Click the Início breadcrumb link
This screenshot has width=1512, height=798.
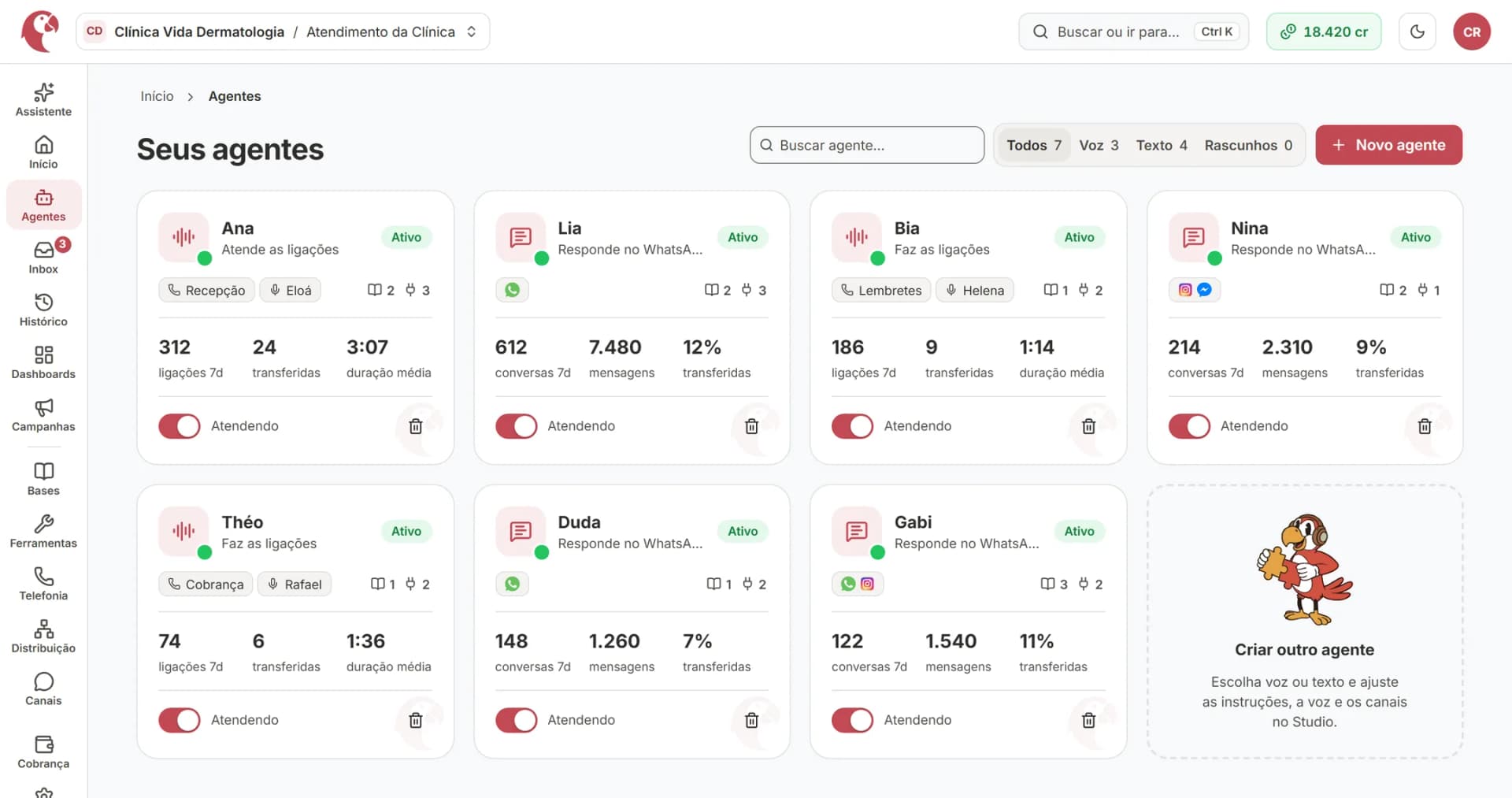pos(157,96)
